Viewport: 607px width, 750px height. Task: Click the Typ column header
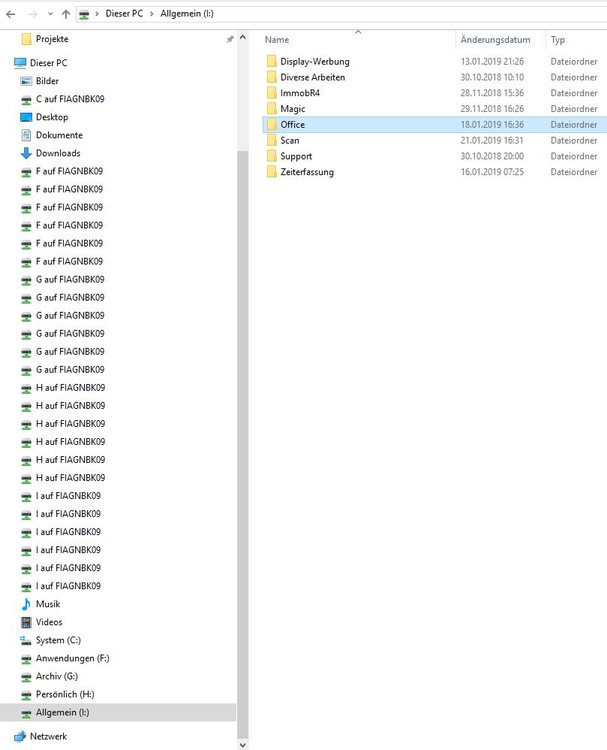[558, 40]
